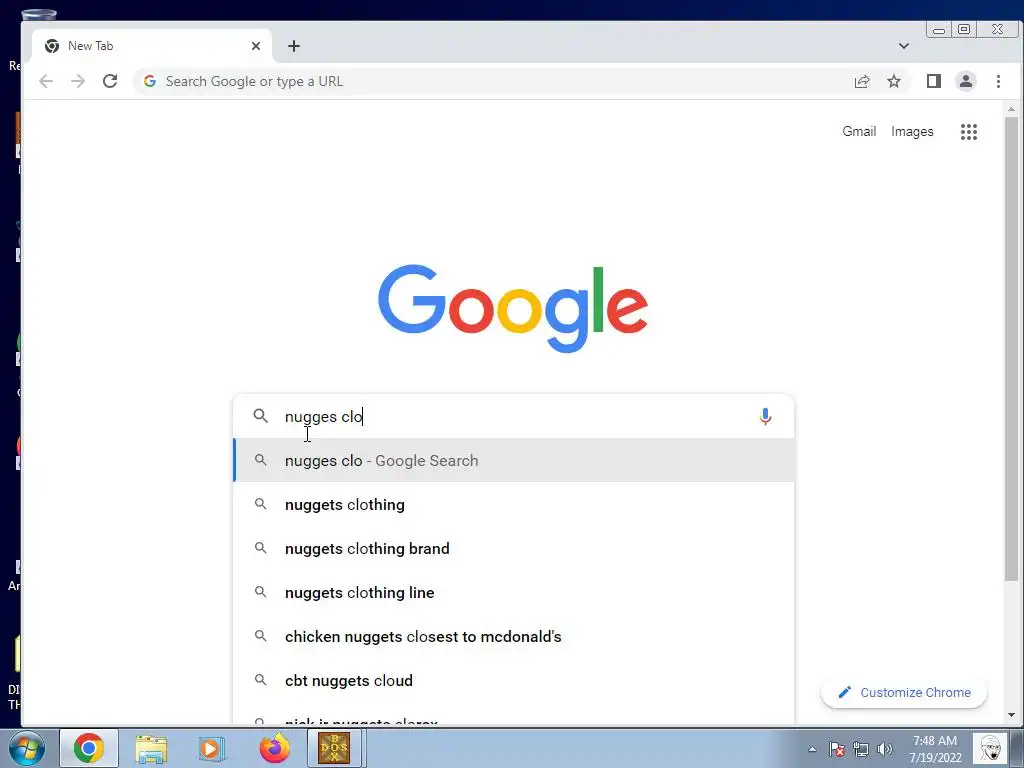Open Windows Explorer from the taskbar
This screenshot has width=1024, height=768.
tap(151, 748)
